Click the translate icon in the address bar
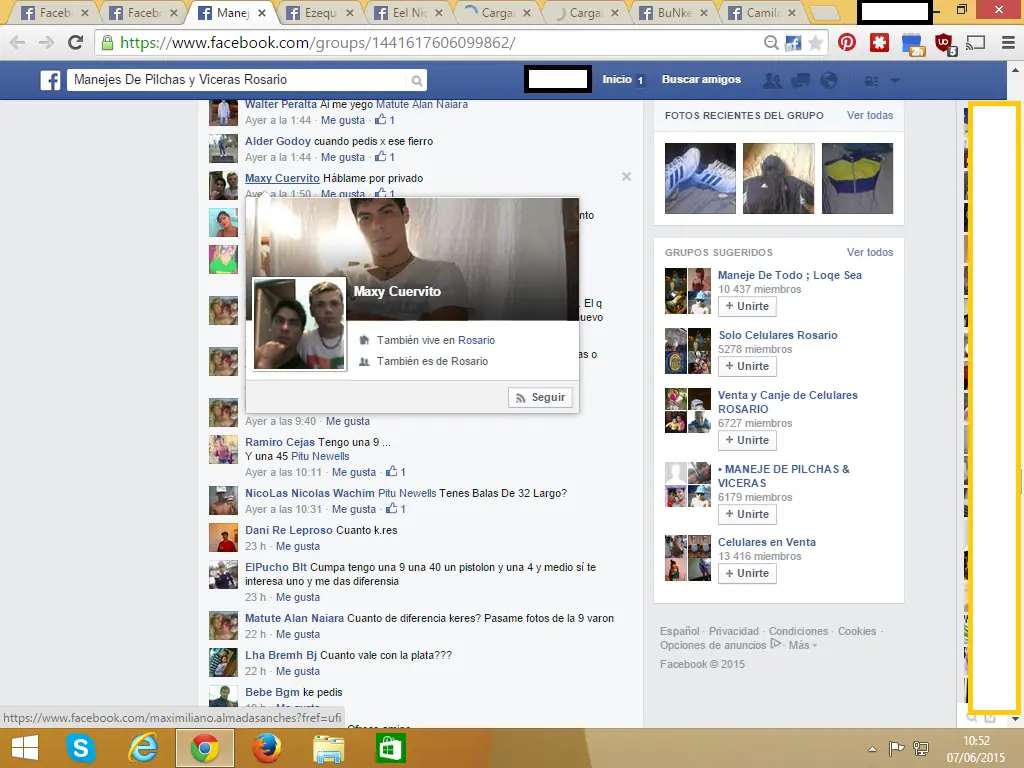This screenshot has width=1024, height=768. (x=793, y=43)
